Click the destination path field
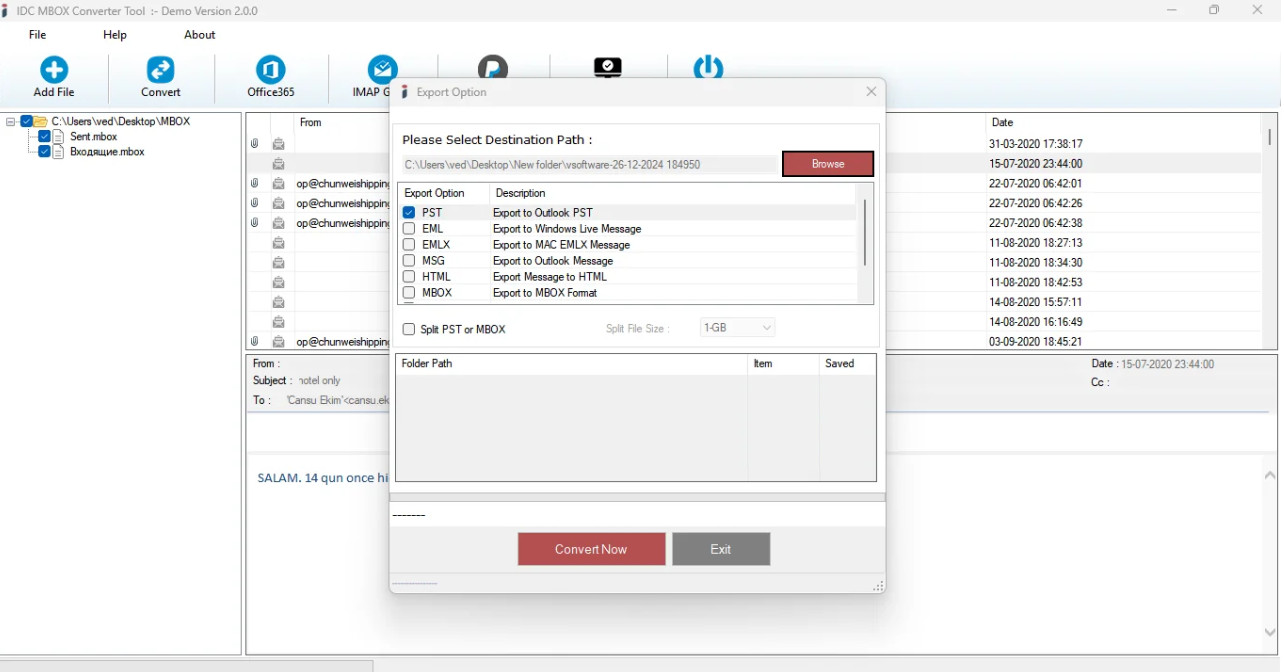 click(589, 164)
